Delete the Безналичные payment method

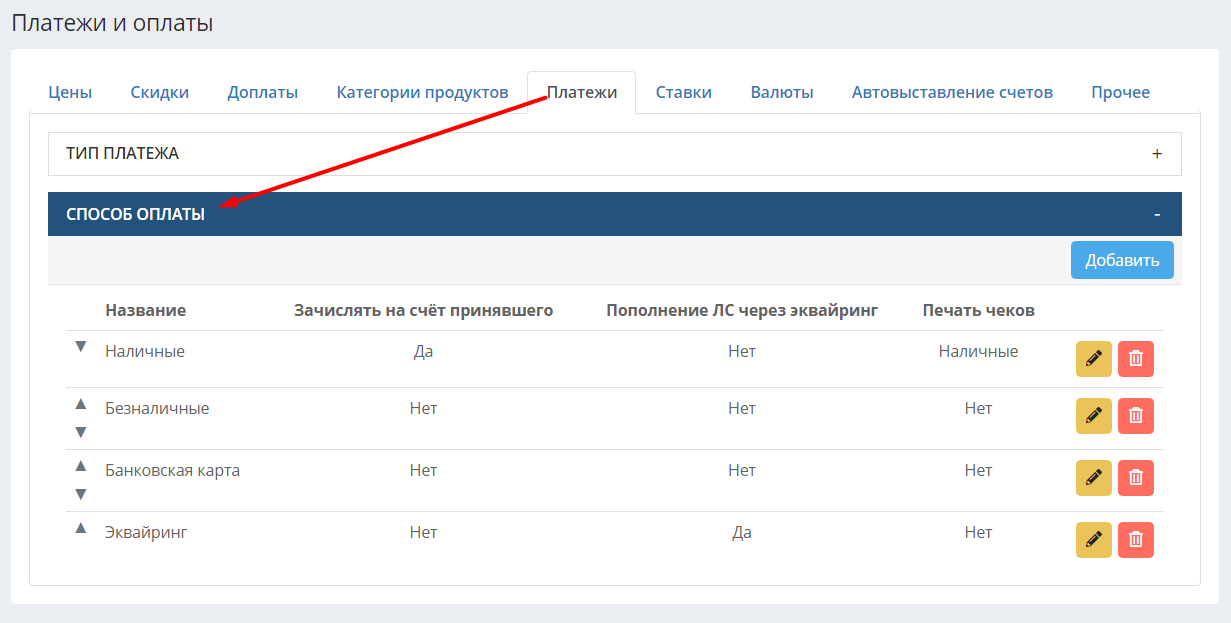tap(1136, 416)
